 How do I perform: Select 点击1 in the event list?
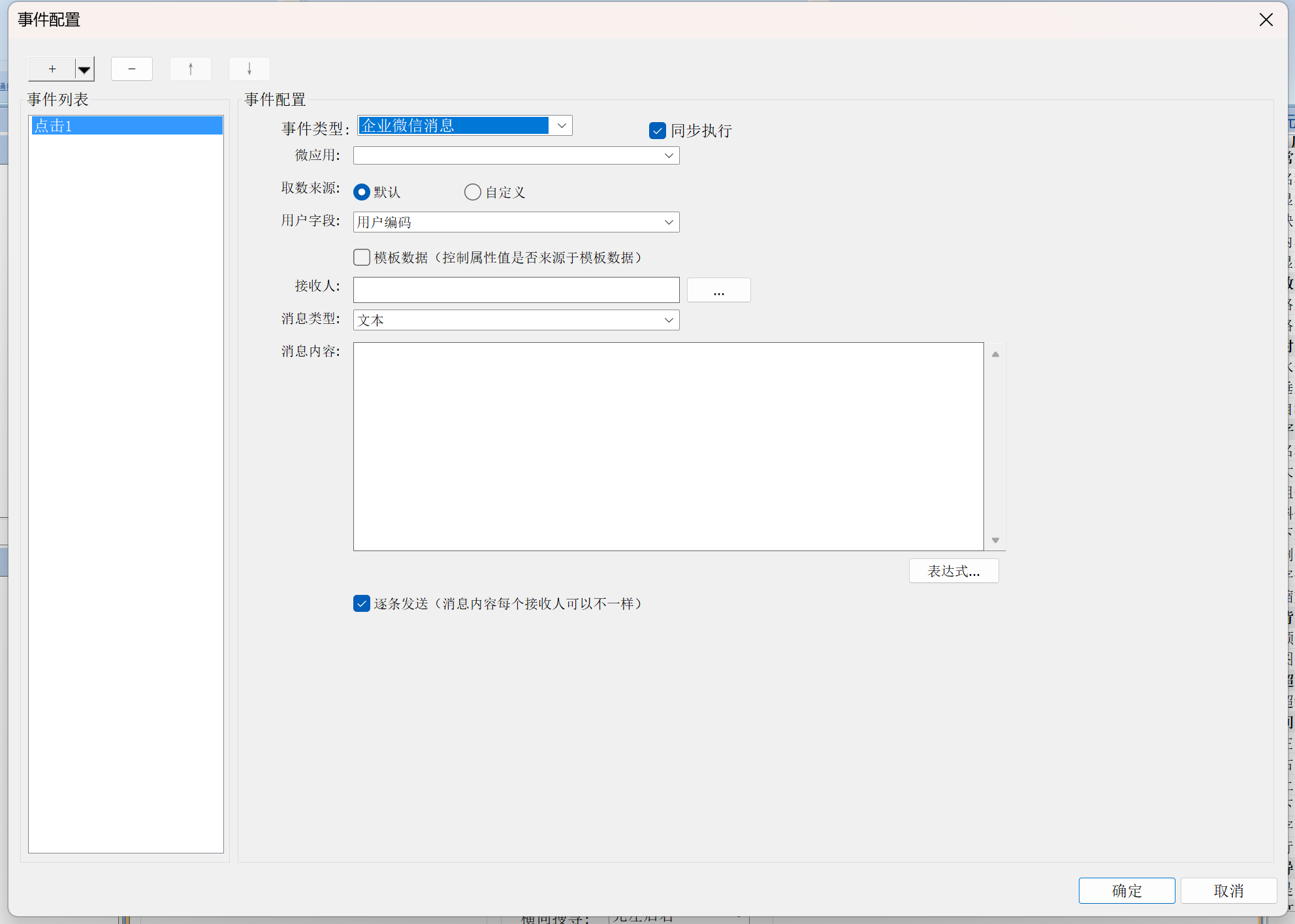[126, 126]
